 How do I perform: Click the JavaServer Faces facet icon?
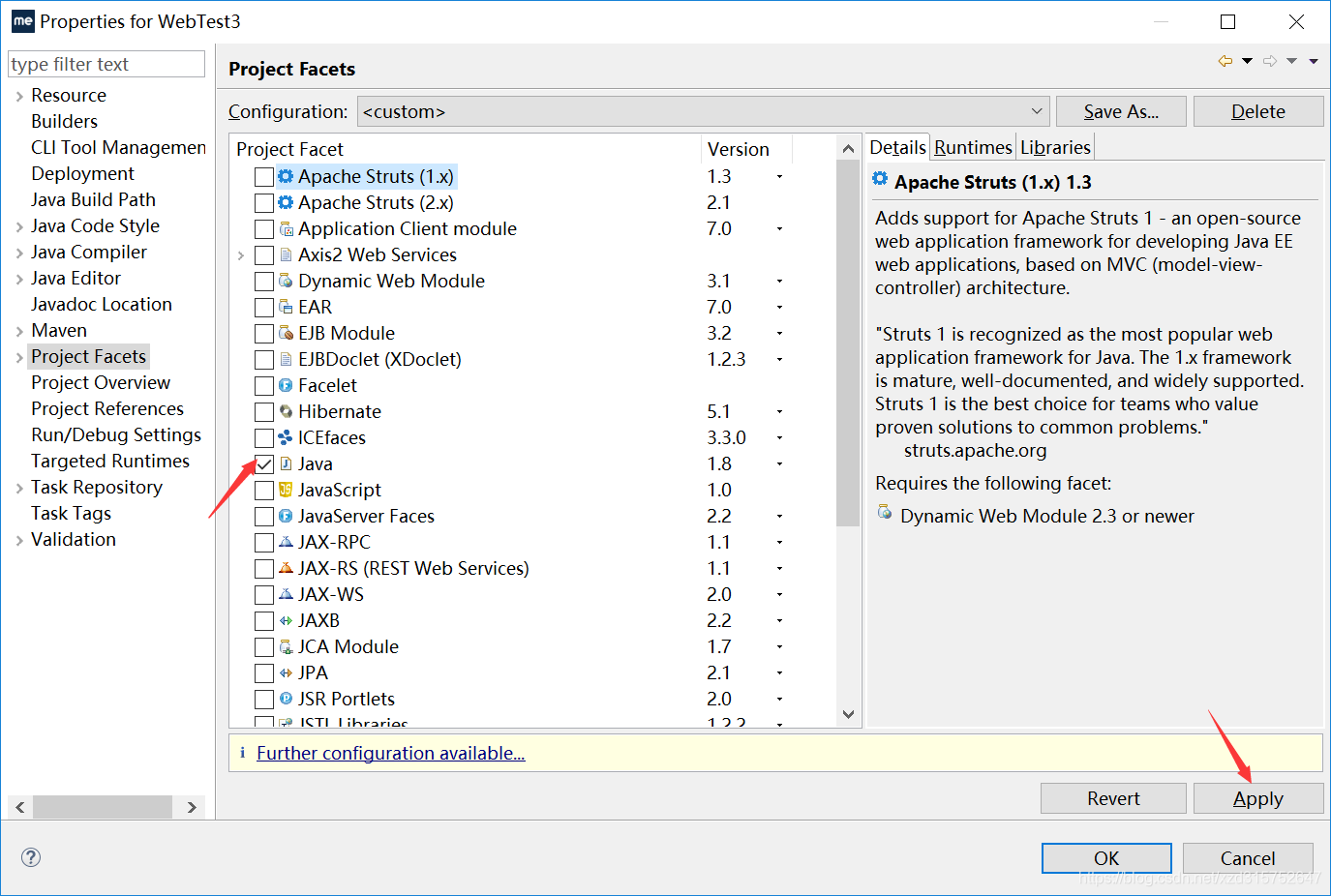tap(286, 516)
